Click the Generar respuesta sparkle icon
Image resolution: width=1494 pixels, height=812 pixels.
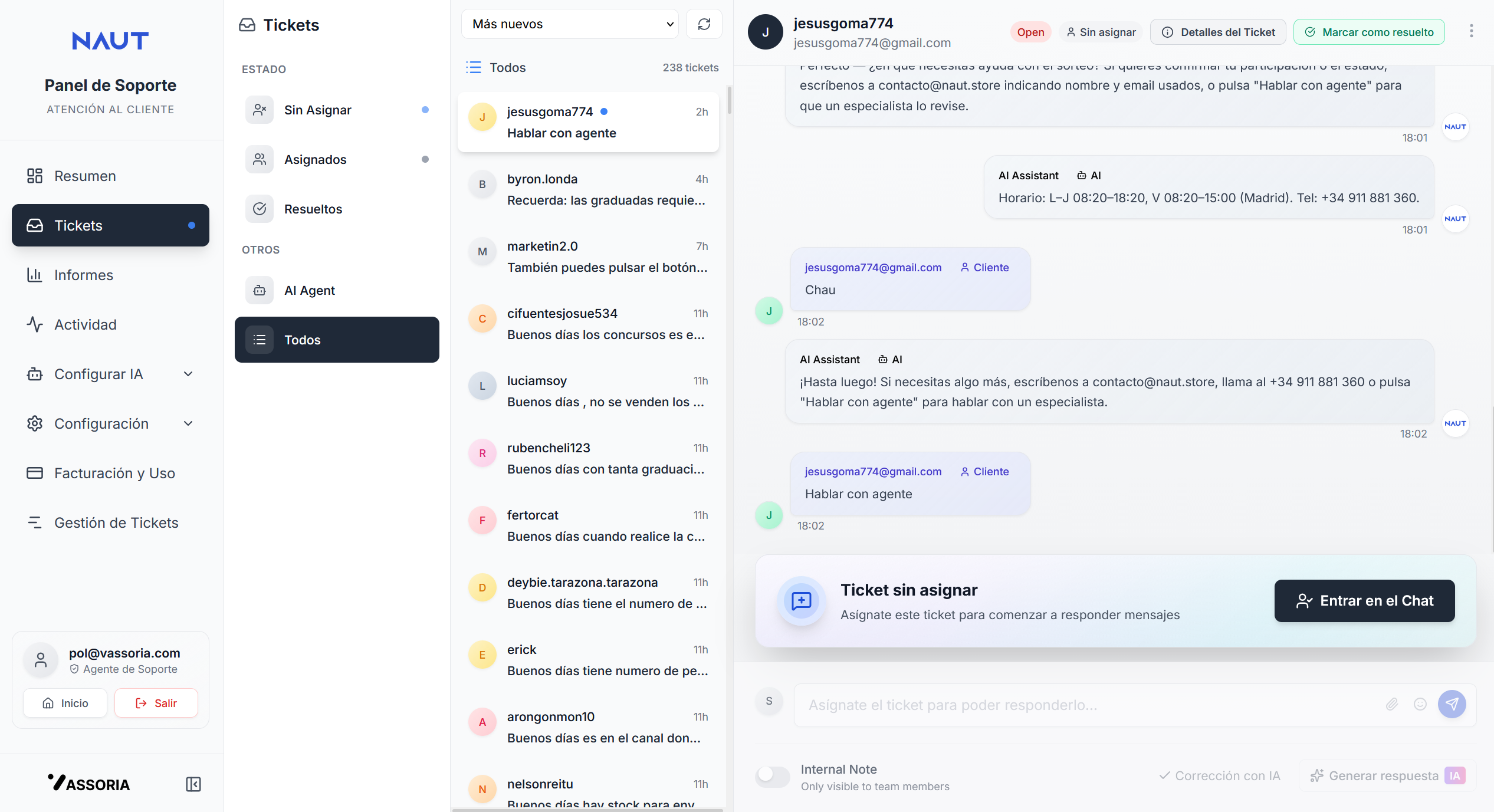click(x=1318, y=775)
